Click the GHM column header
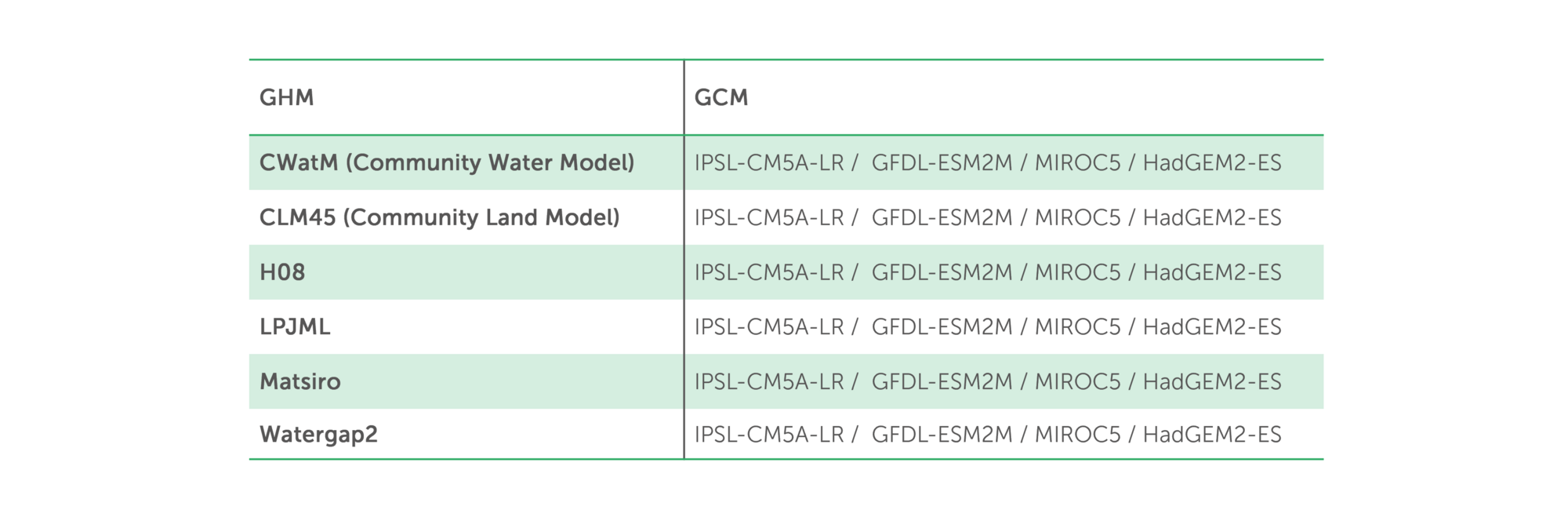 (x=286, y=97)
